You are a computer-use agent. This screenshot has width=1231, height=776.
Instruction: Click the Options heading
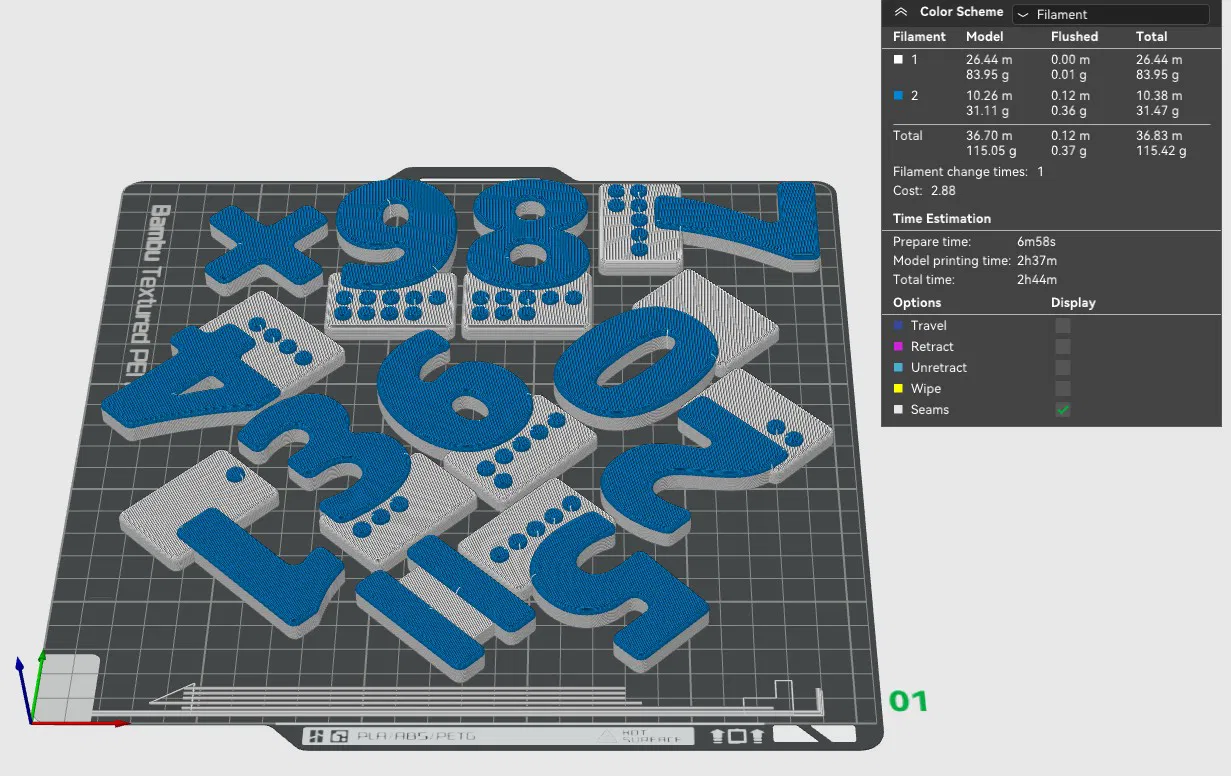point(917,302)
